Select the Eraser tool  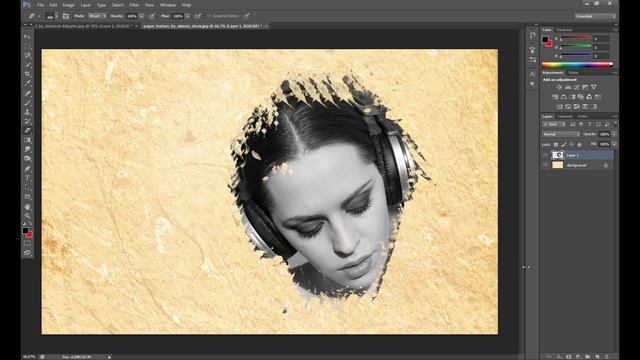[x=28, y=131]
